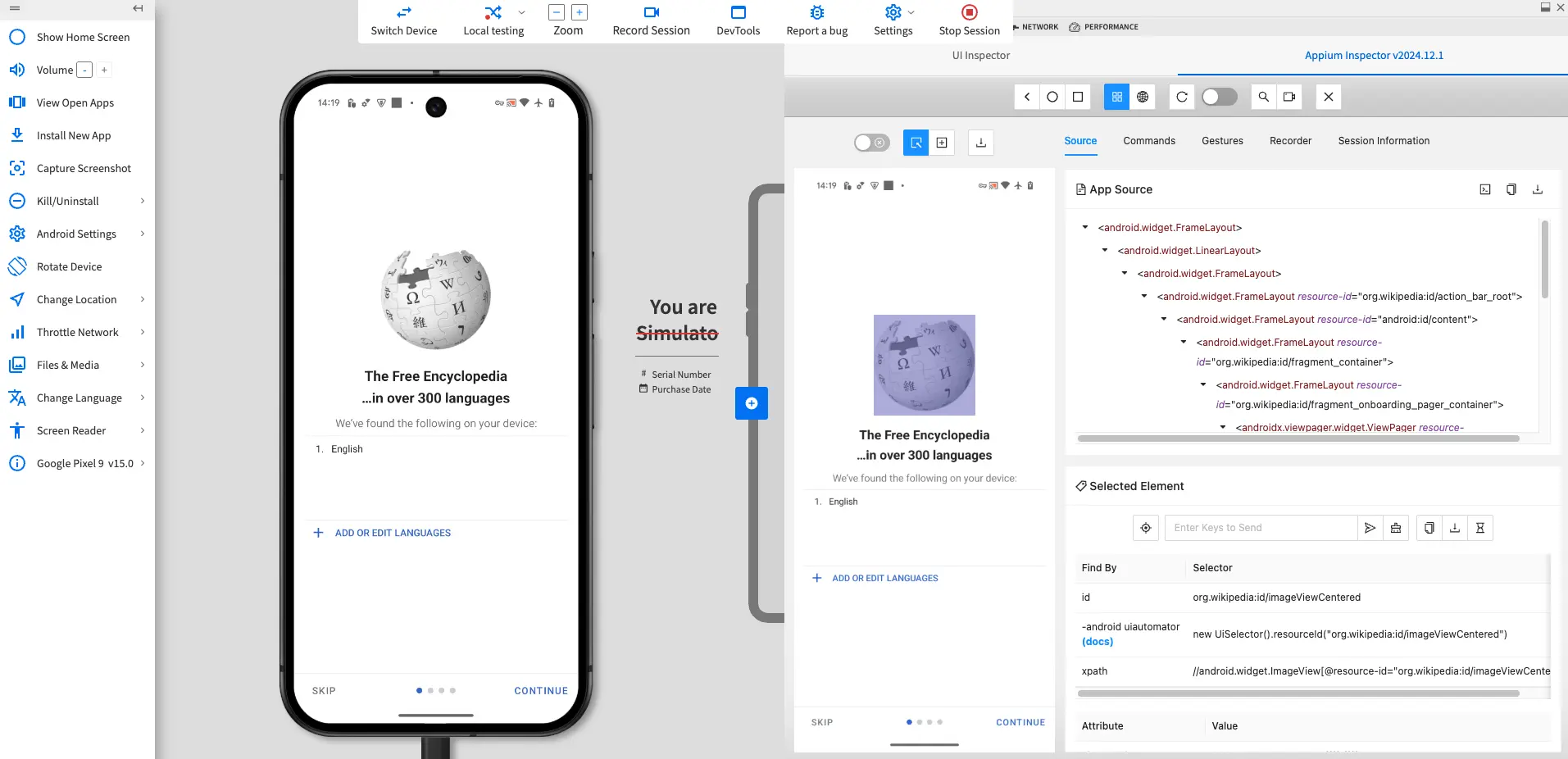Select native app mode grid icon
The height and width of the screenshot is (759, 1568).
[1116, 97]
